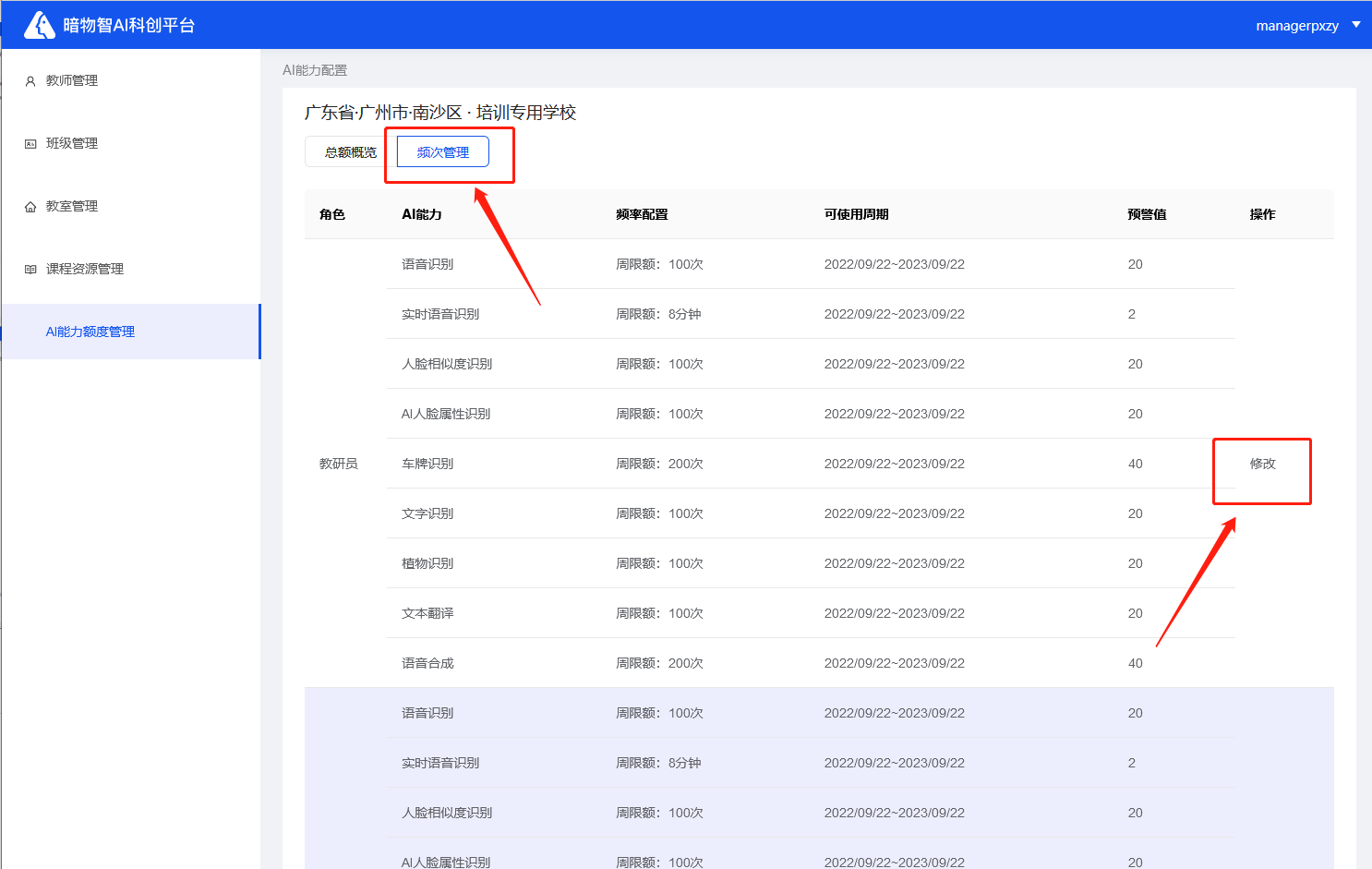Switch to the 总额概览 tab

[351, 152]
